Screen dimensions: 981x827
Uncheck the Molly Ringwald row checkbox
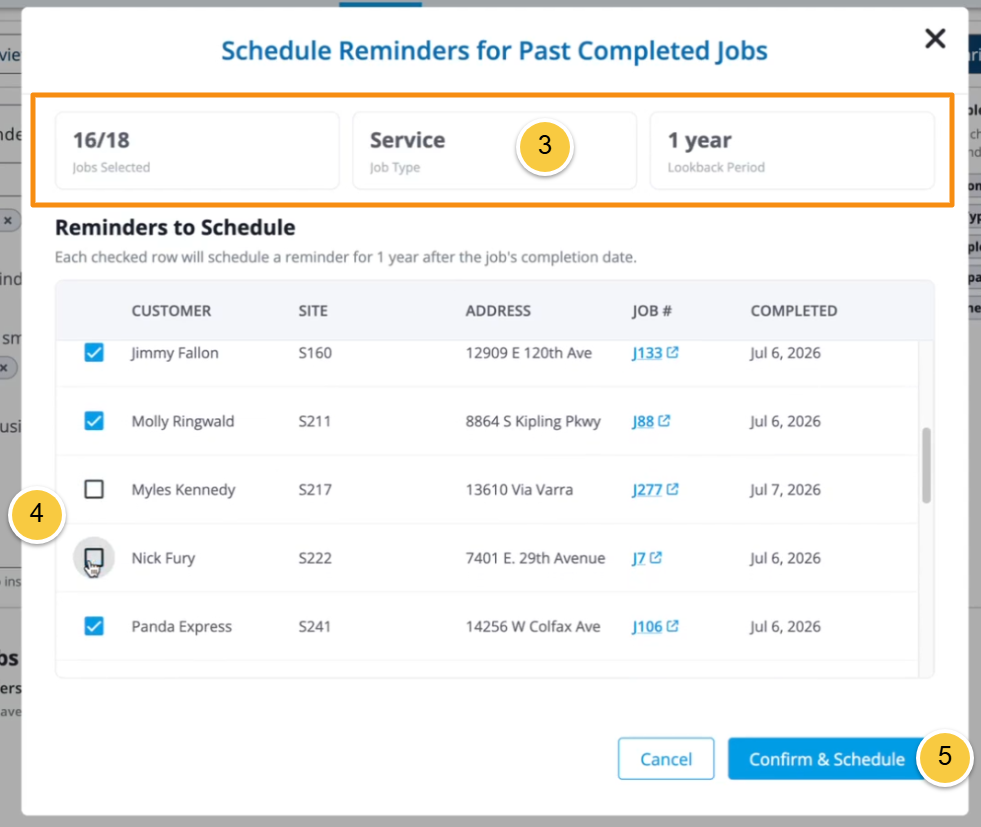[94, 421]
